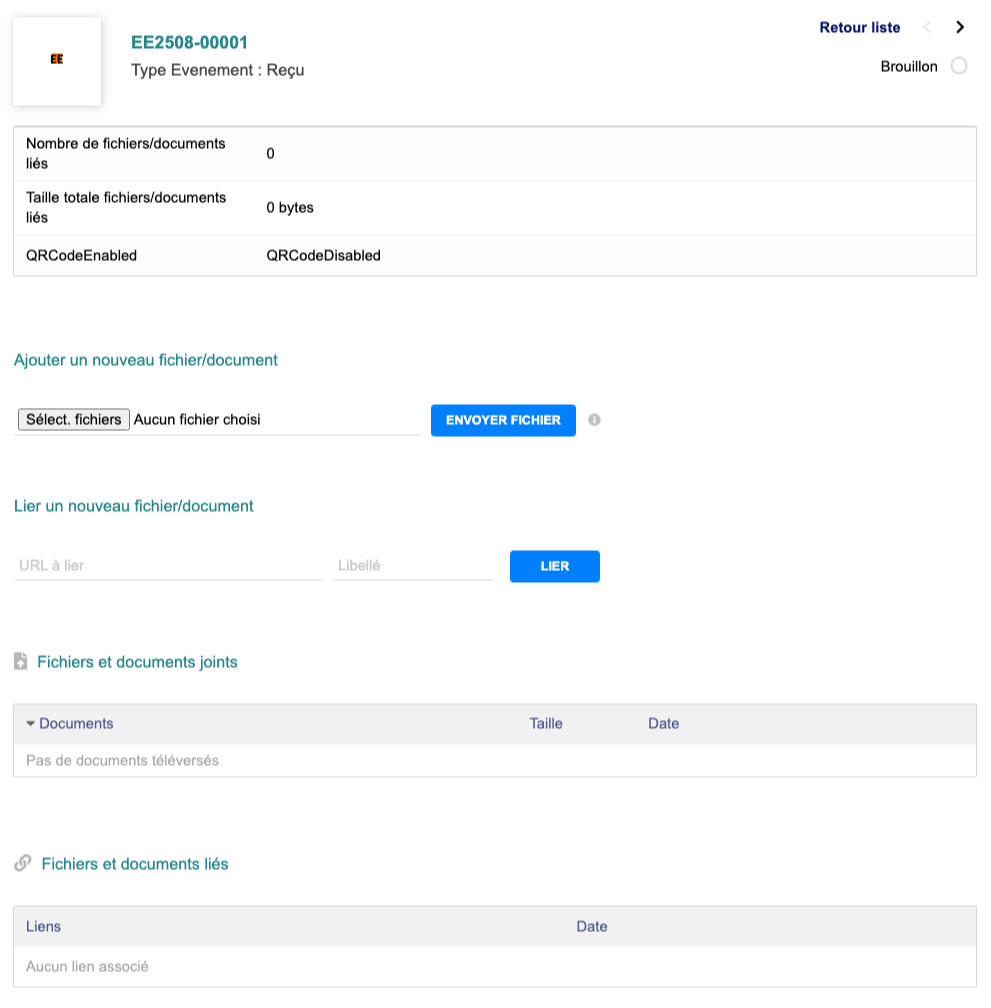Sort by the Liens column header
Viewport: 991px width, 1008px height.
pos(43,926)
